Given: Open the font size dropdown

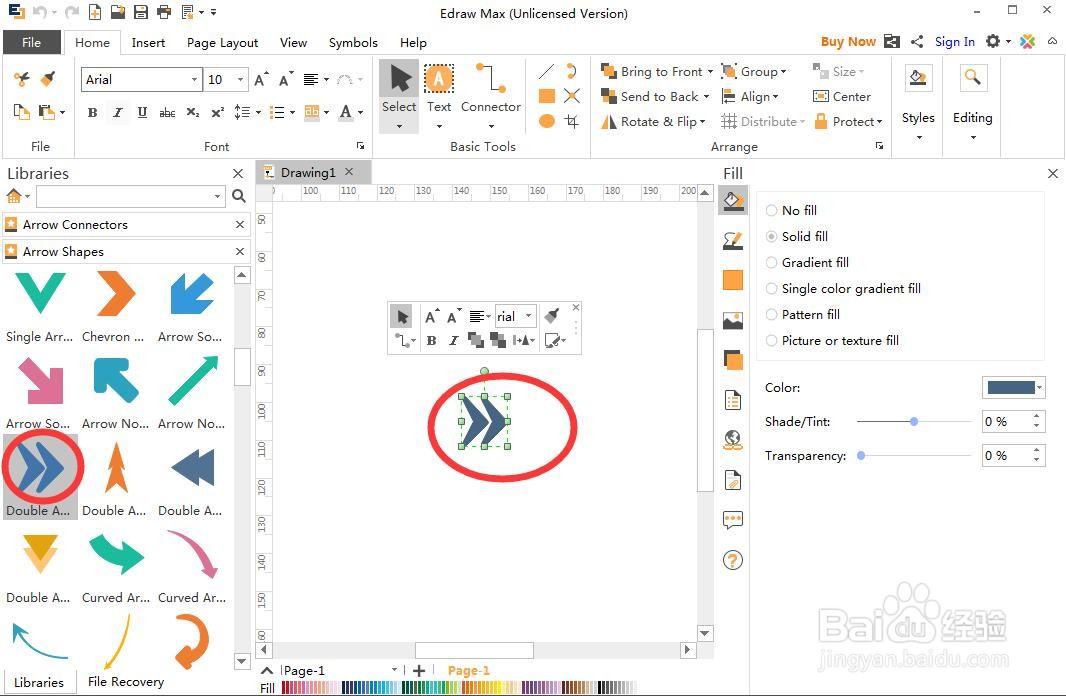Looking at the screenshot, I should 240,80.
